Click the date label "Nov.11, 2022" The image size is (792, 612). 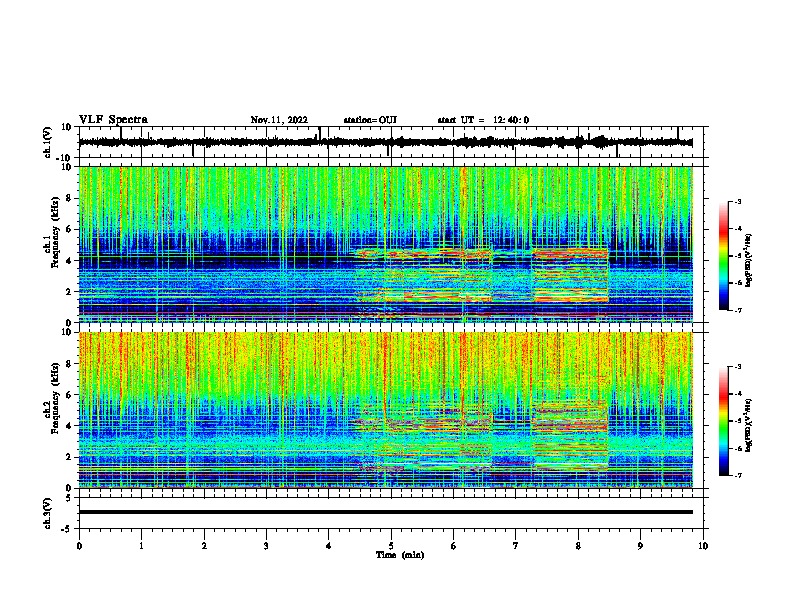(279, 120)
